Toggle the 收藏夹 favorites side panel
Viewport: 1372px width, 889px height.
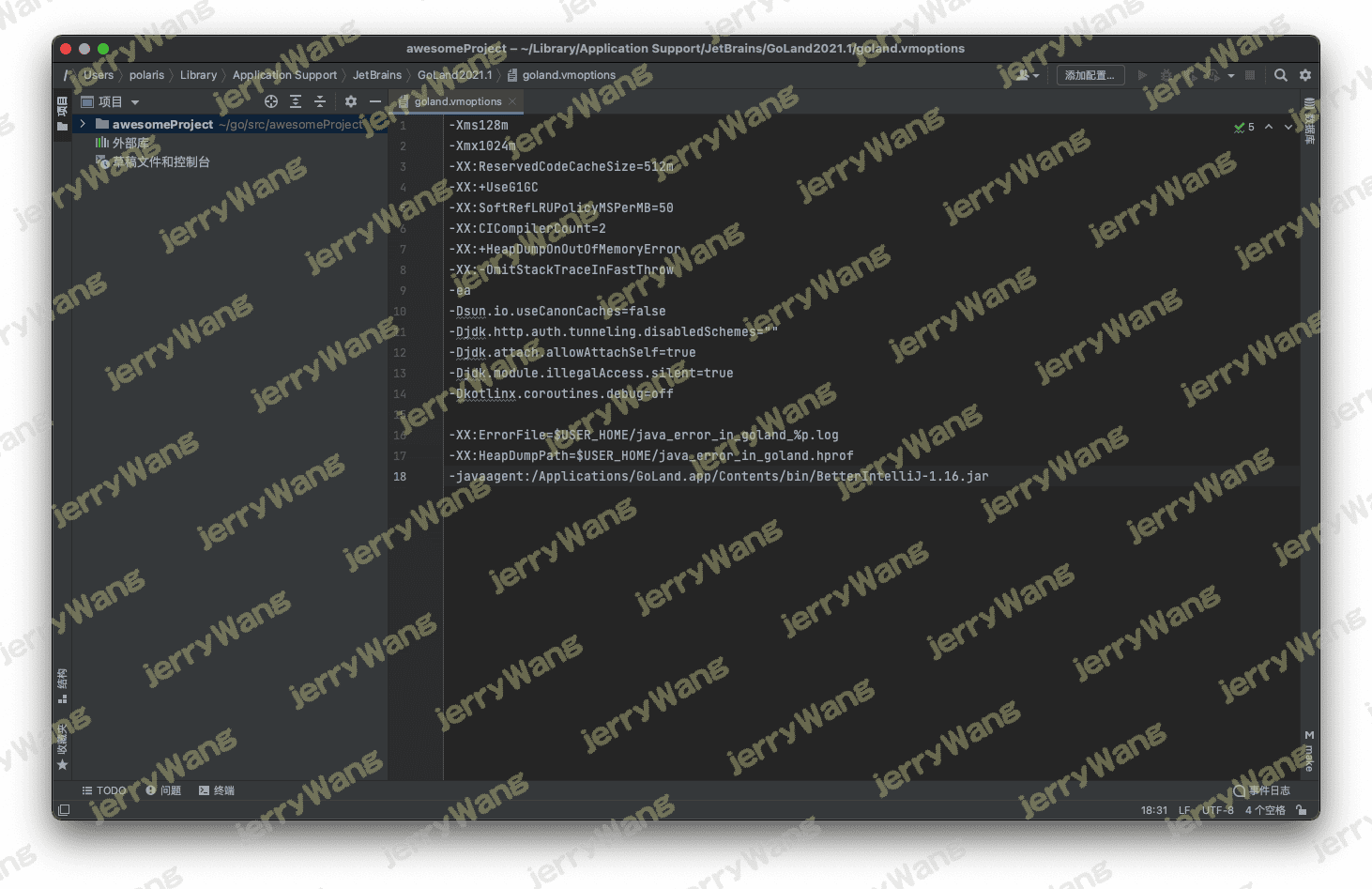(x=63, y=746)
